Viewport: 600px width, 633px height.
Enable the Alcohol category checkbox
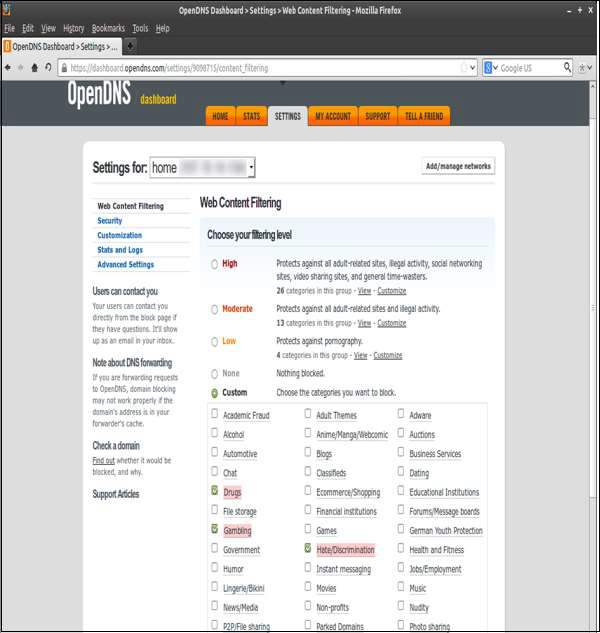(x=214, y=433)
